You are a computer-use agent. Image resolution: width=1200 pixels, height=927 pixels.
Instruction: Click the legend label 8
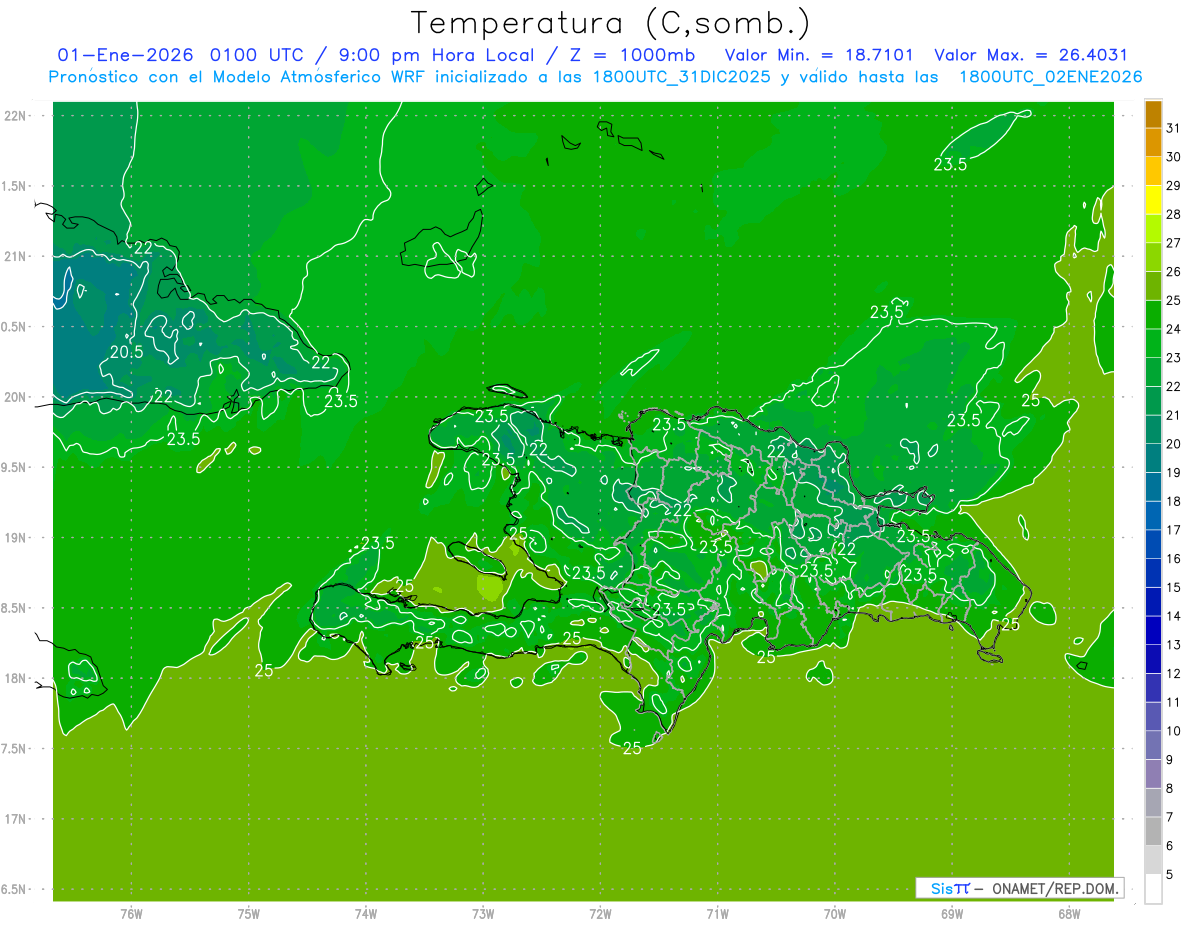click(x=1170, y=788)
